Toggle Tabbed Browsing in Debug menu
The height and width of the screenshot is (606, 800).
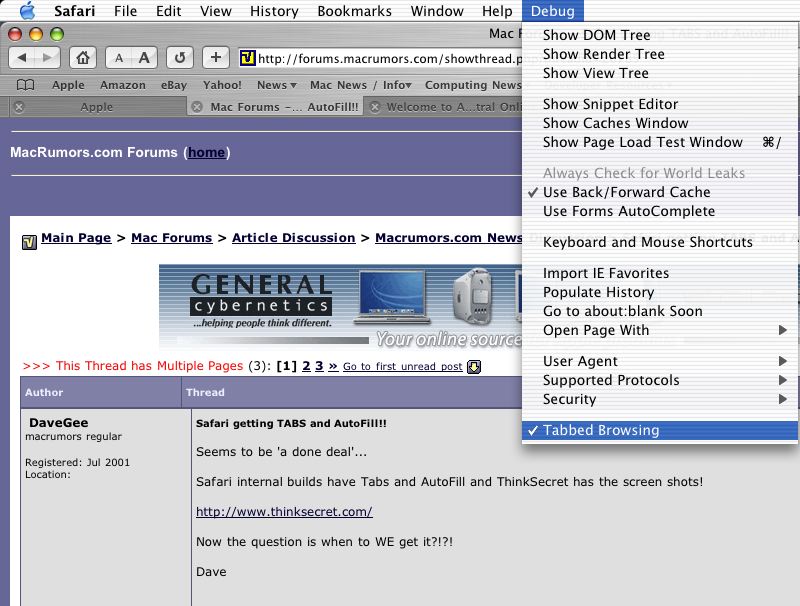pyautogui.click(x=660, y=430)
